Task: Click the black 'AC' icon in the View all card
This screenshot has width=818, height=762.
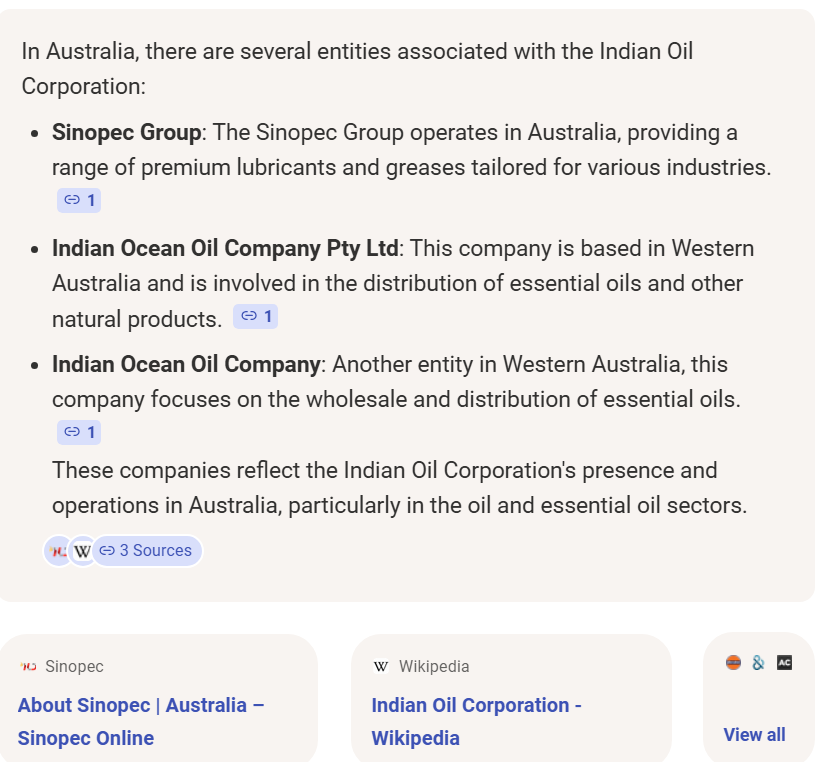Action: [784, 662]
